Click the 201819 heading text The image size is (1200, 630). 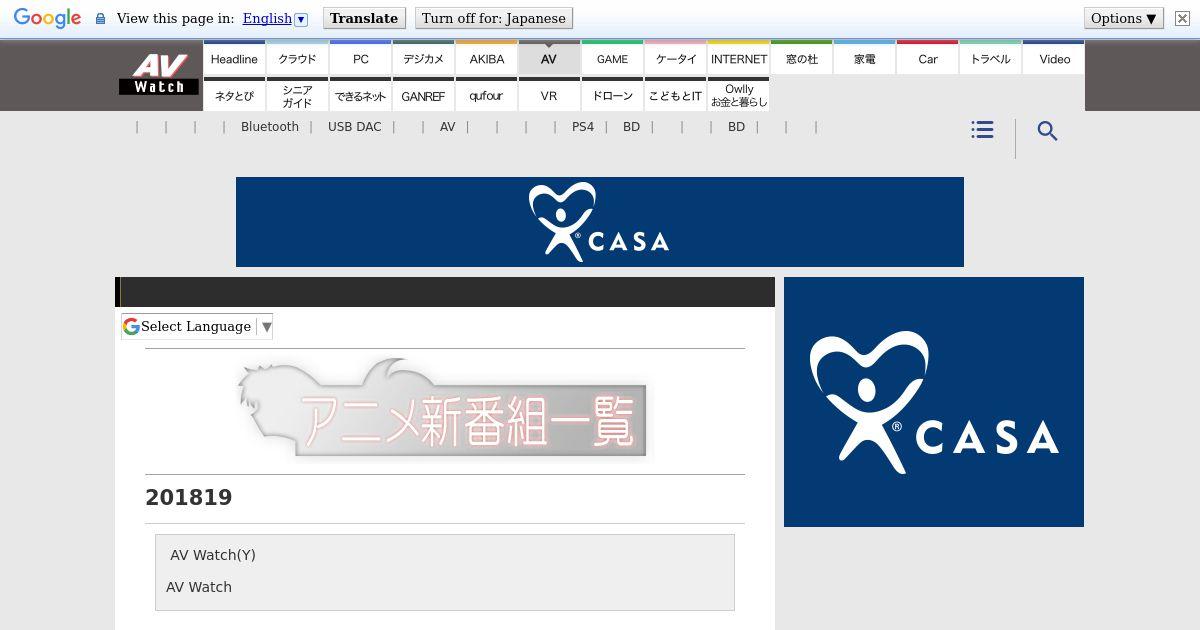coord(189,498)
